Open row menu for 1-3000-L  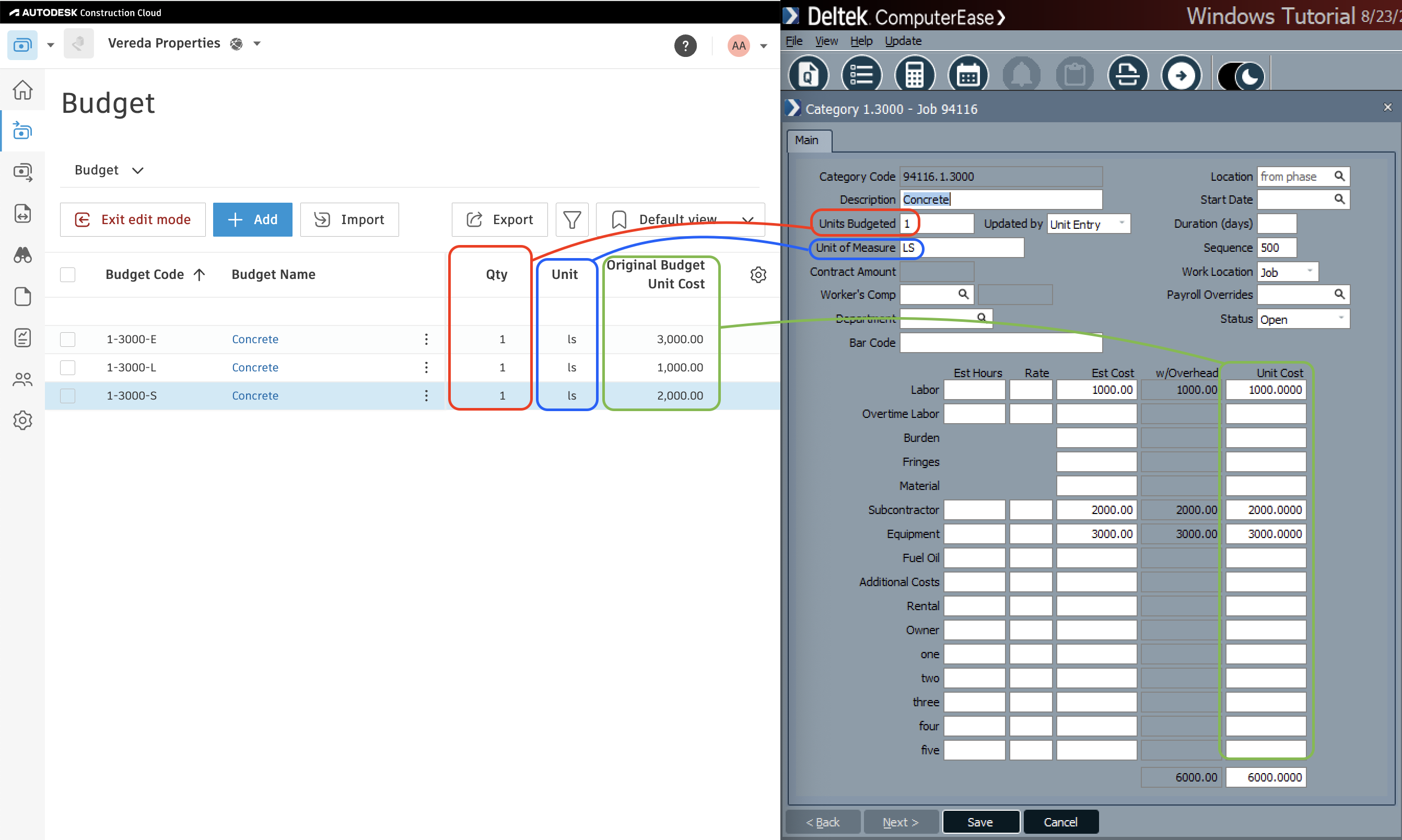[426, 367]
